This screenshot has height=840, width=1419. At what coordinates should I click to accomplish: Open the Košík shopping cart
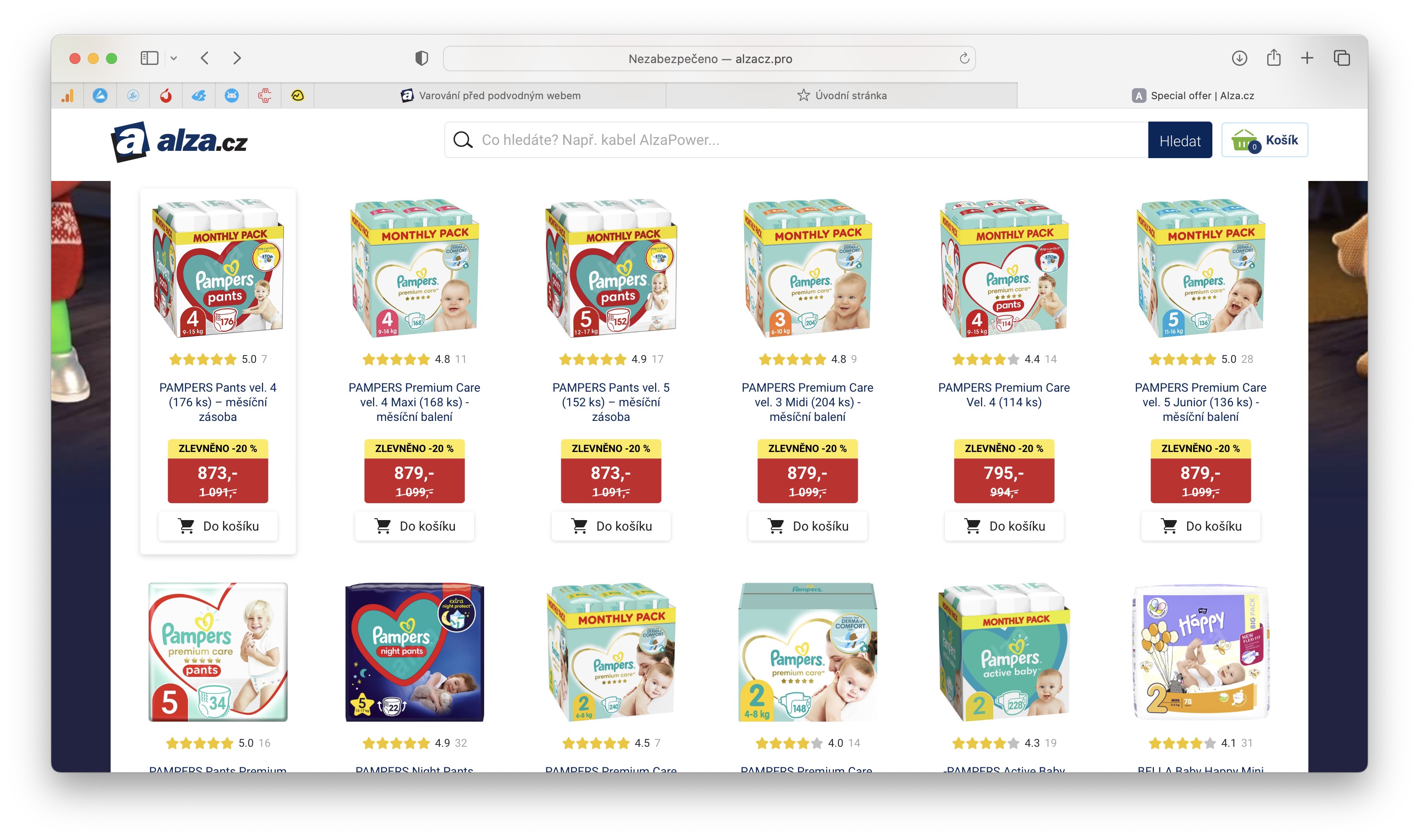click(1264, 140)
